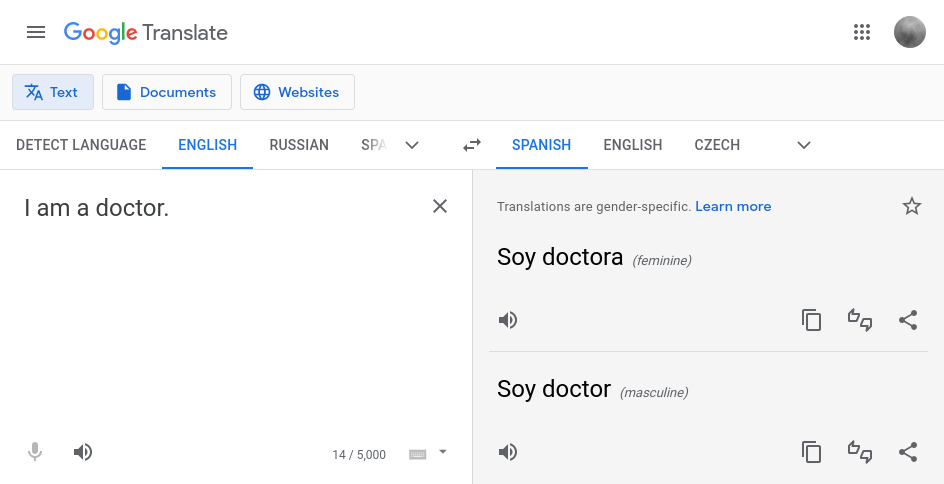The image size is (944, 484).
Task: Clear the source text
Action: [x=440, y=206]
